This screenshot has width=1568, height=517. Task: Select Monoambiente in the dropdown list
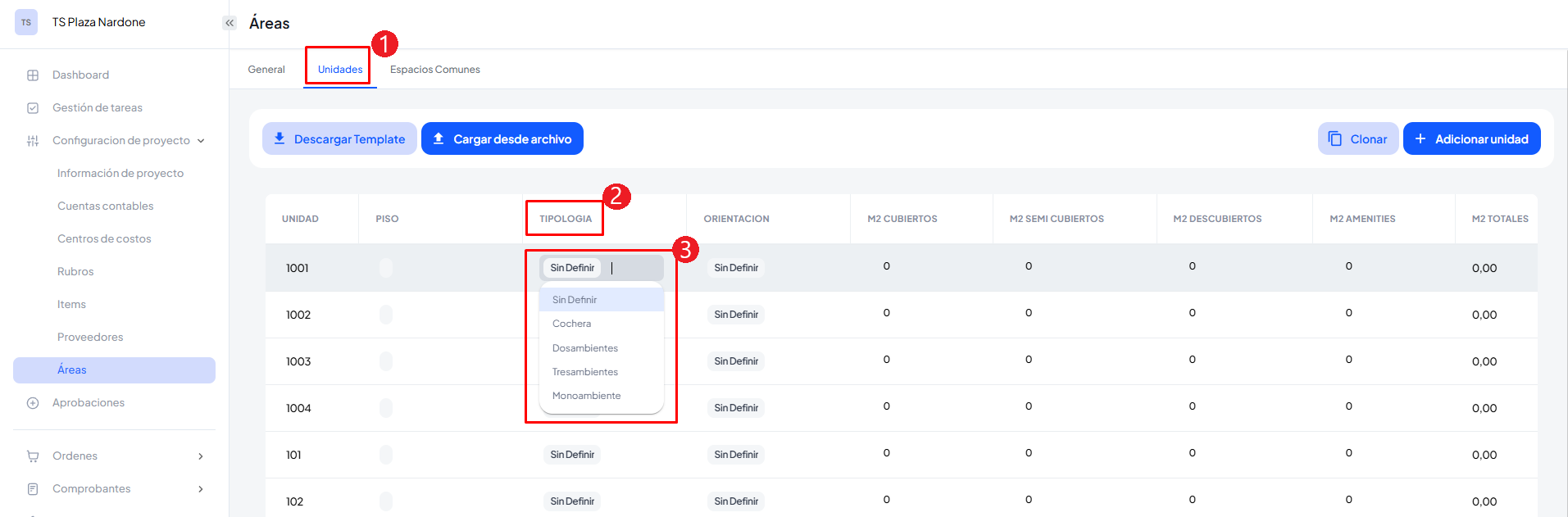(x=586, y=396)
